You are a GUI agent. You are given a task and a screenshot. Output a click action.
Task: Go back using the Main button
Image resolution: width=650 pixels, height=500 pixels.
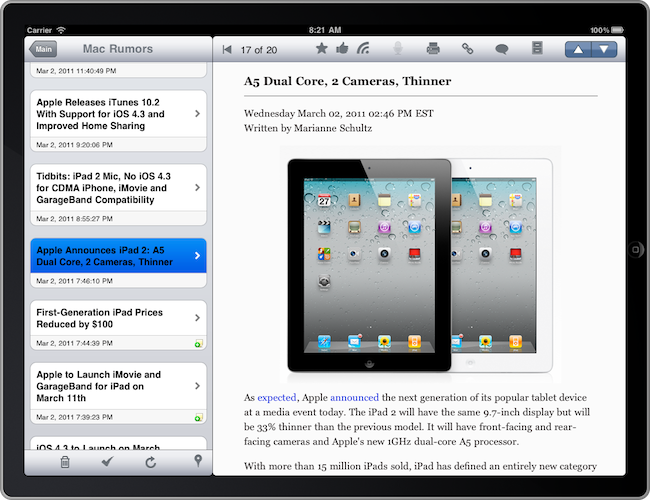[x=43, y=49]
